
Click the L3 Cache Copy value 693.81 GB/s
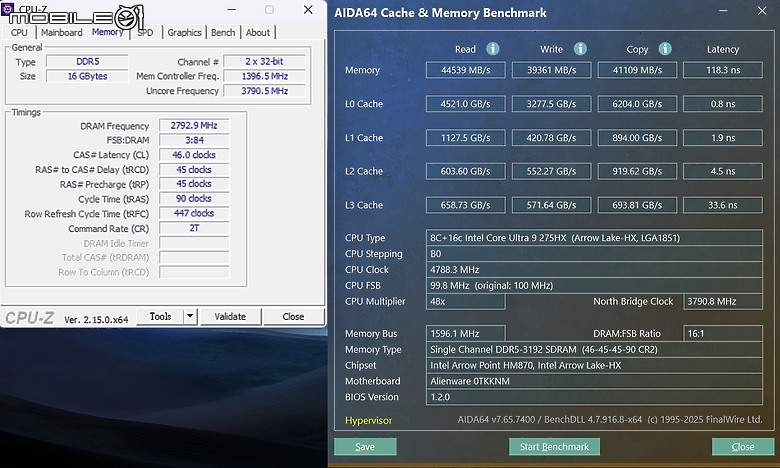click(637, 205)
